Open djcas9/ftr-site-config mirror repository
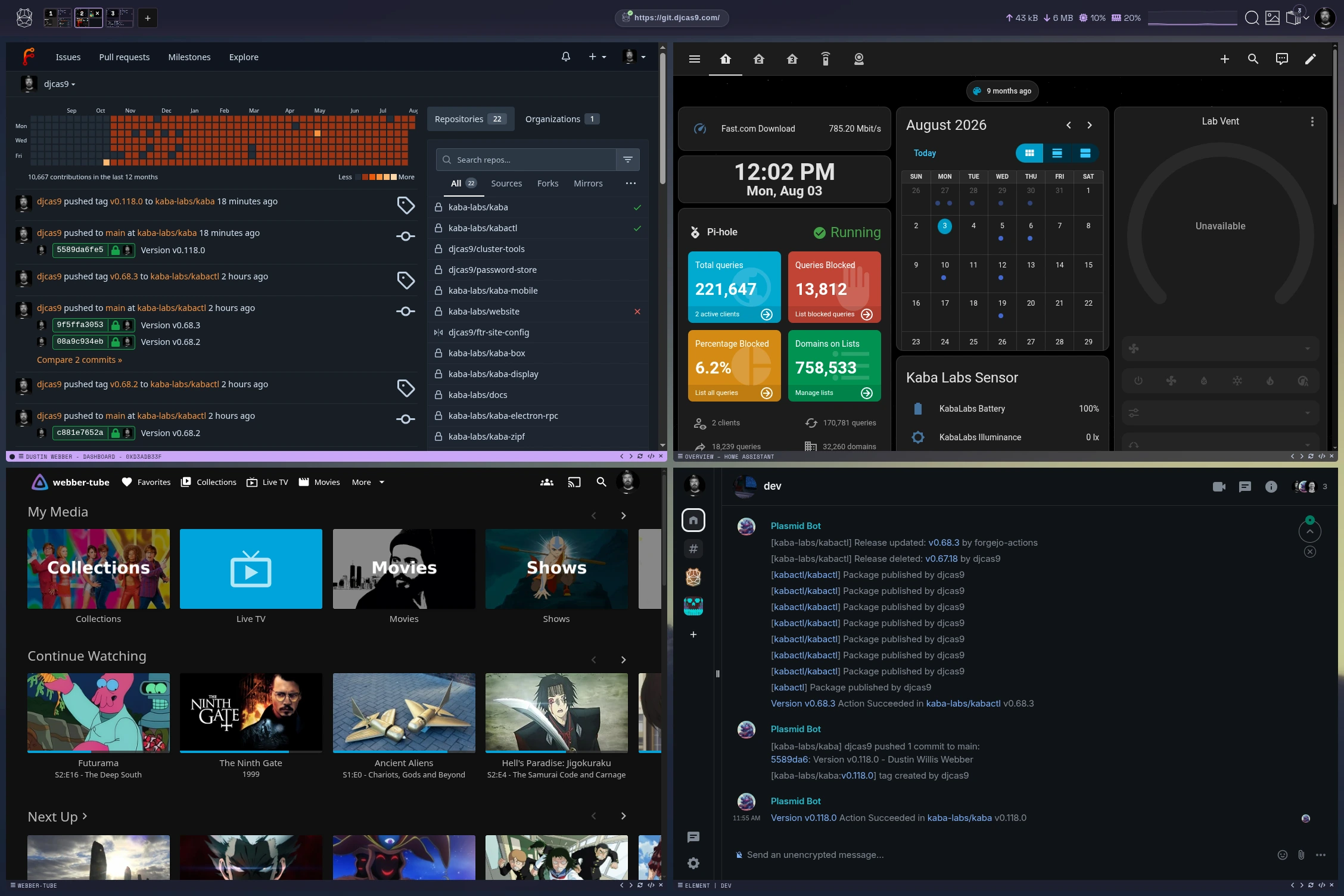Screen dimensions: 1344x896 (x=489, y=332)
